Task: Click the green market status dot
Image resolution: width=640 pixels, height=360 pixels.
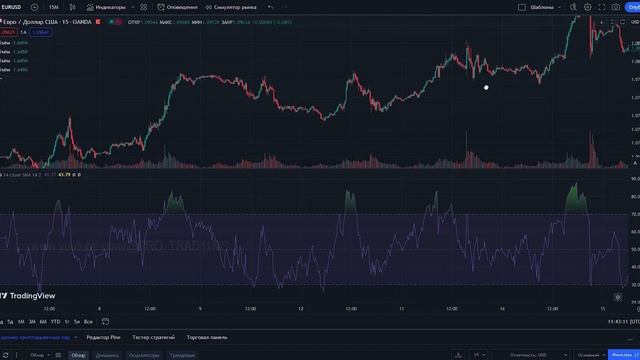Action: pos(111,22)
